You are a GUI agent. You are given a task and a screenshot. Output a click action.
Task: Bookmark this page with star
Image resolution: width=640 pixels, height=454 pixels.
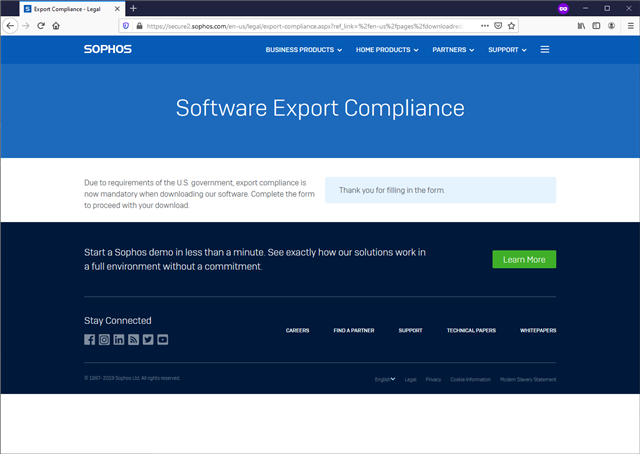pyautogui.click(x=511, y=26)
